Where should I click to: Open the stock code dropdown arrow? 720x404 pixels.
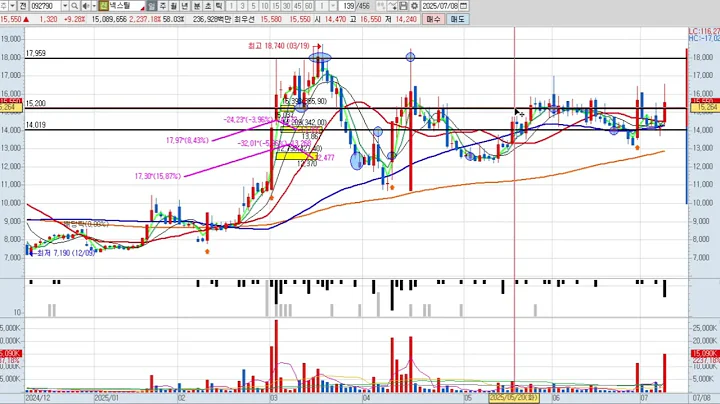(x=65, y=6)
